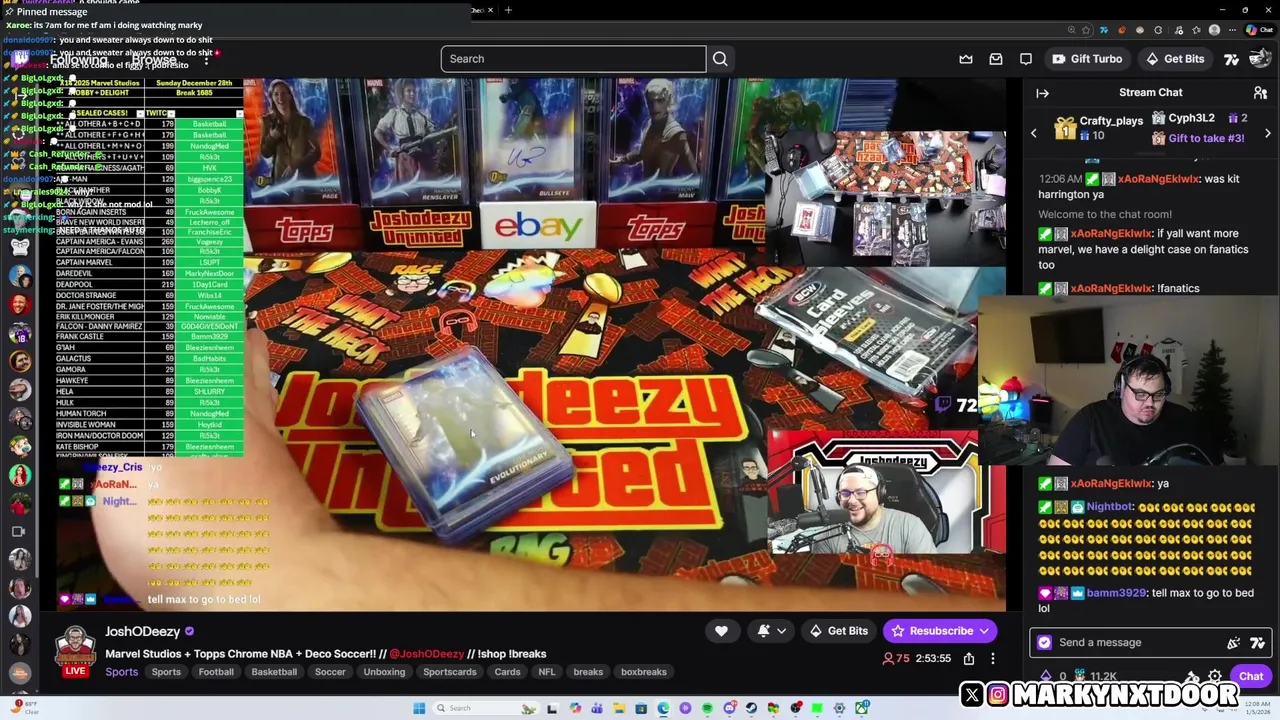Viewport: 1280px width, 720px height.
Task: Select the Football tag
Action: point(216,672)
